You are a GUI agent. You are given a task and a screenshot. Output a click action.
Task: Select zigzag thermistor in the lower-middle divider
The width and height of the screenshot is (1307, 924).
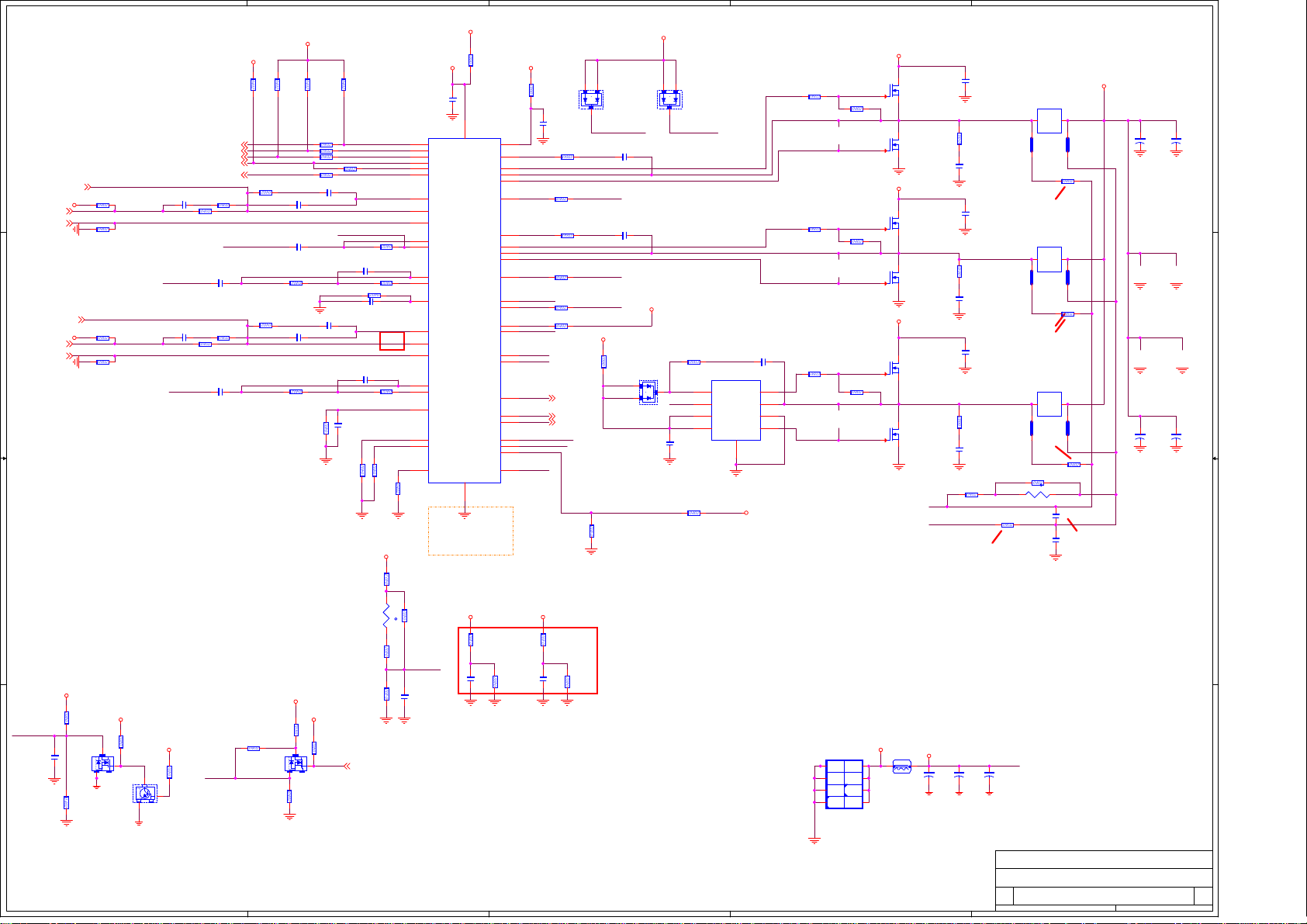pos(387,617)
